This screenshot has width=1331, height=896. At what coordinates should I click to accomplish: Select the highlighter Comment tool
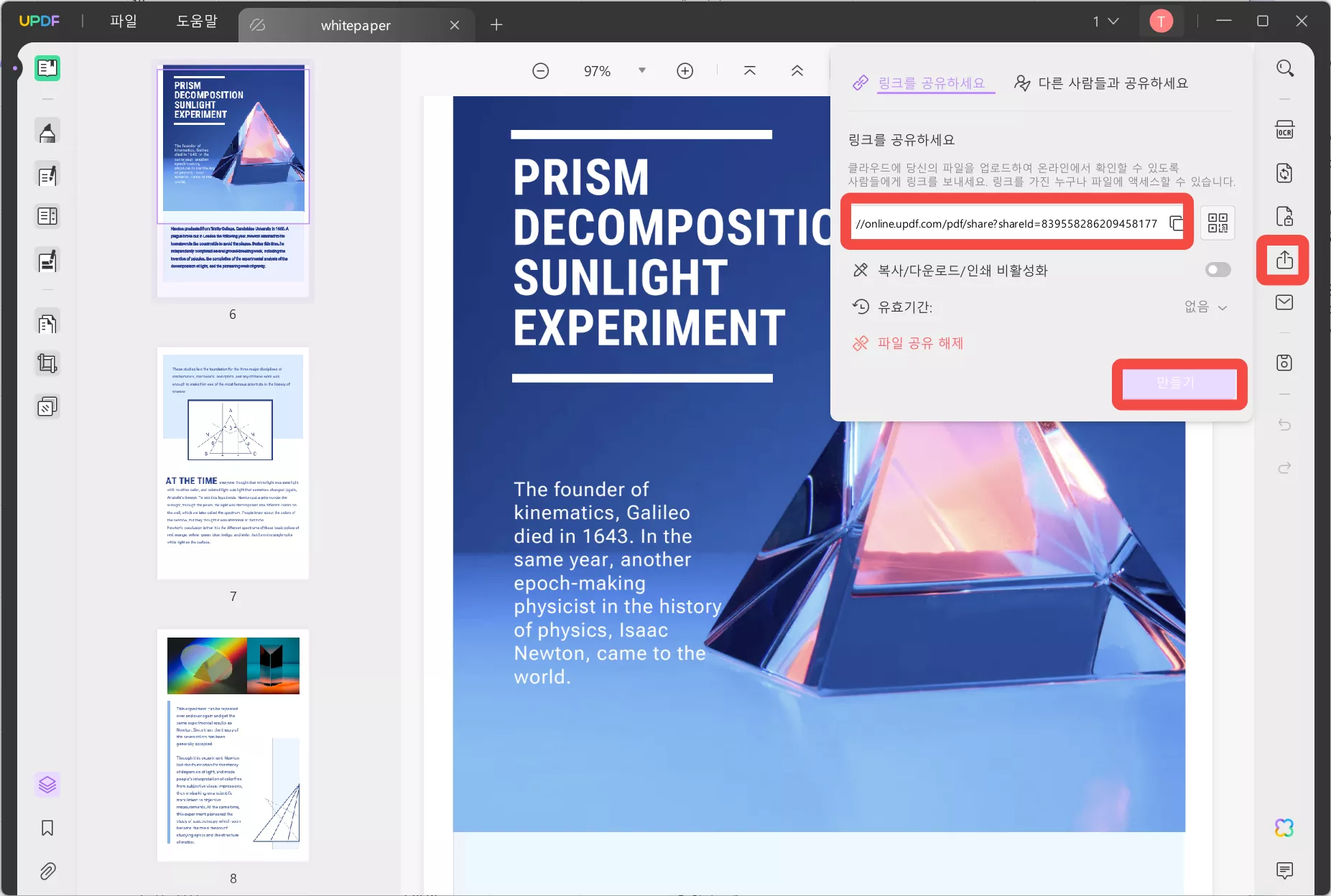[x=47, y=132]
